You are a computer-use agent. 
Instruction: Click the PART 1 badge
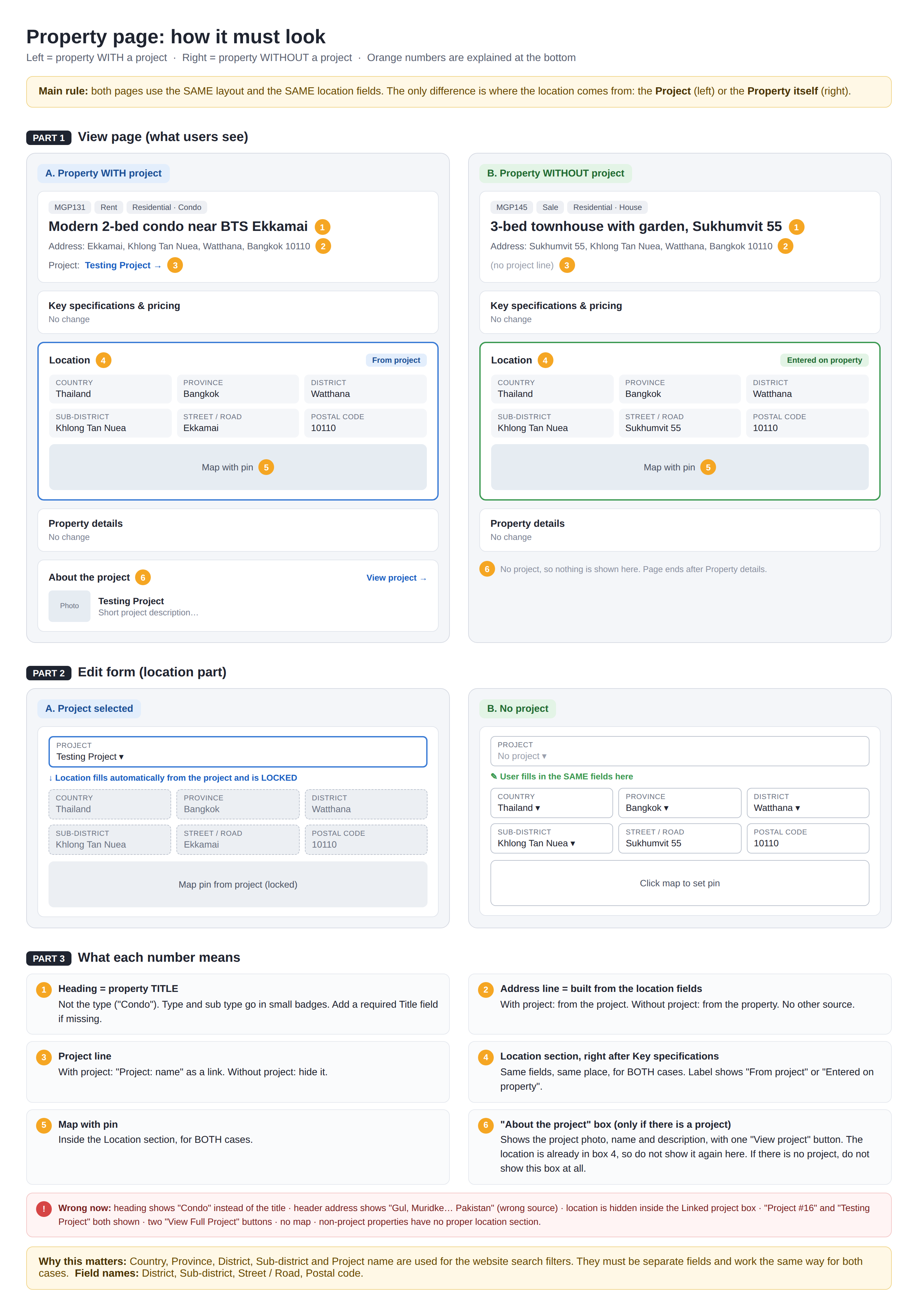point(49,137)
